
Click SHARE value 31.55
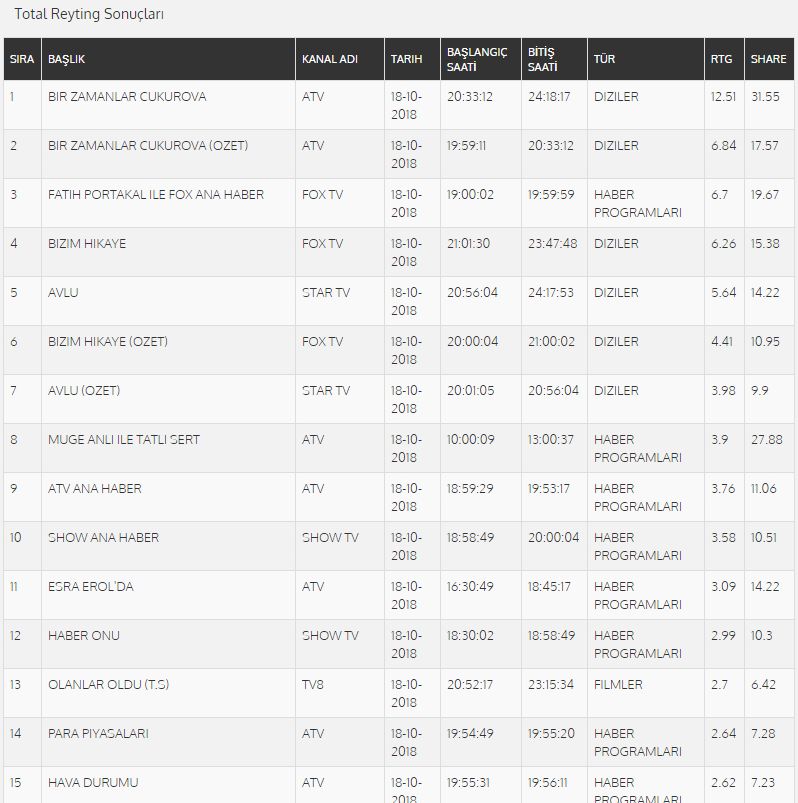[x=765, y=97]
